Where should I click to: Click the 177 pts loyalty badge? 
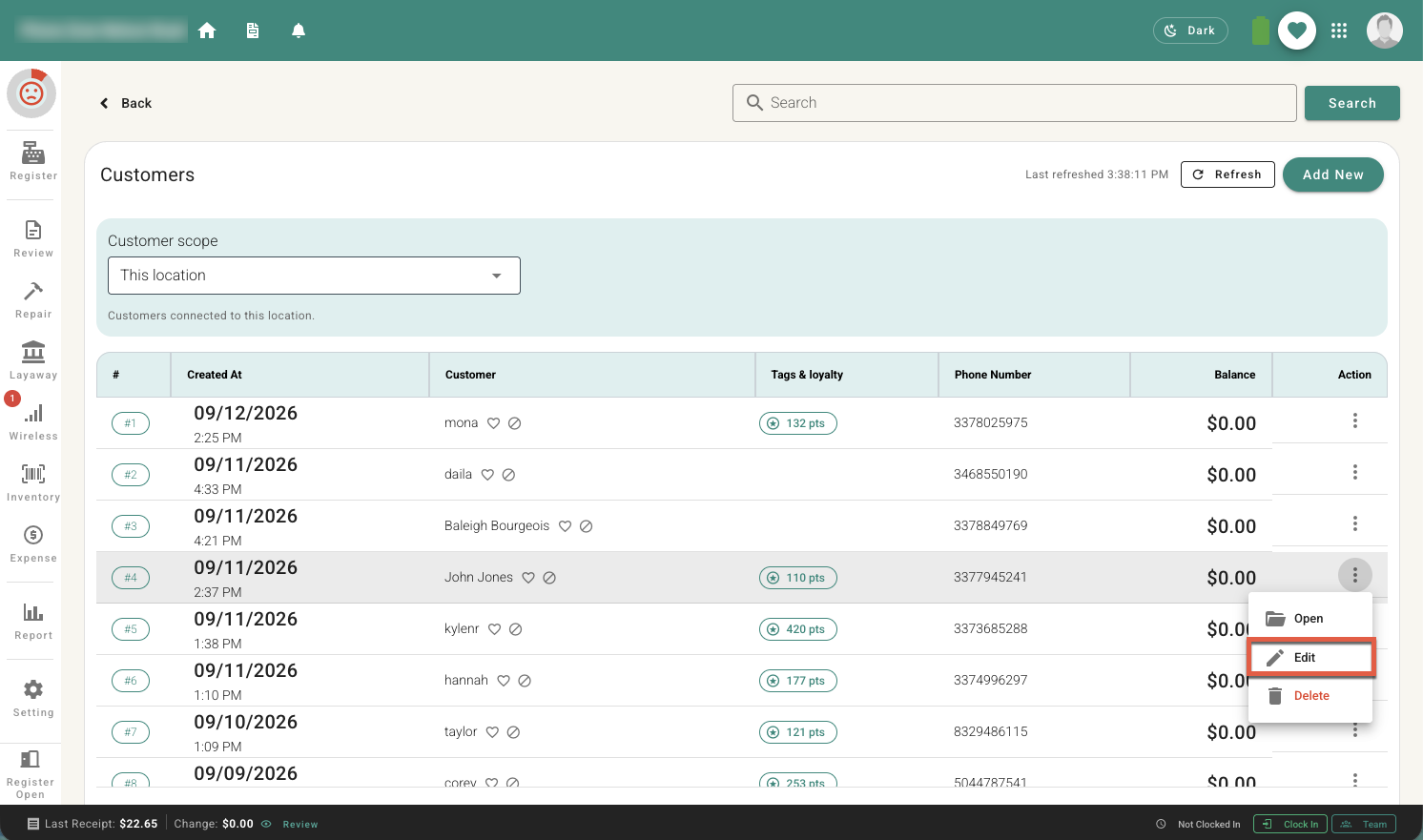coord(798,681)
